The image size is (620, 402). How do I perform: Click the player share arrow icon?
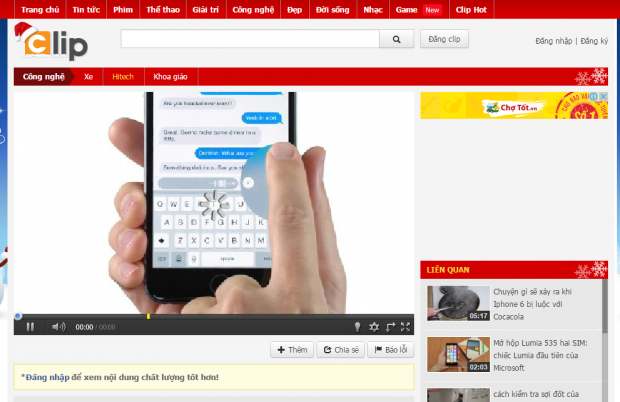(390, 326)
